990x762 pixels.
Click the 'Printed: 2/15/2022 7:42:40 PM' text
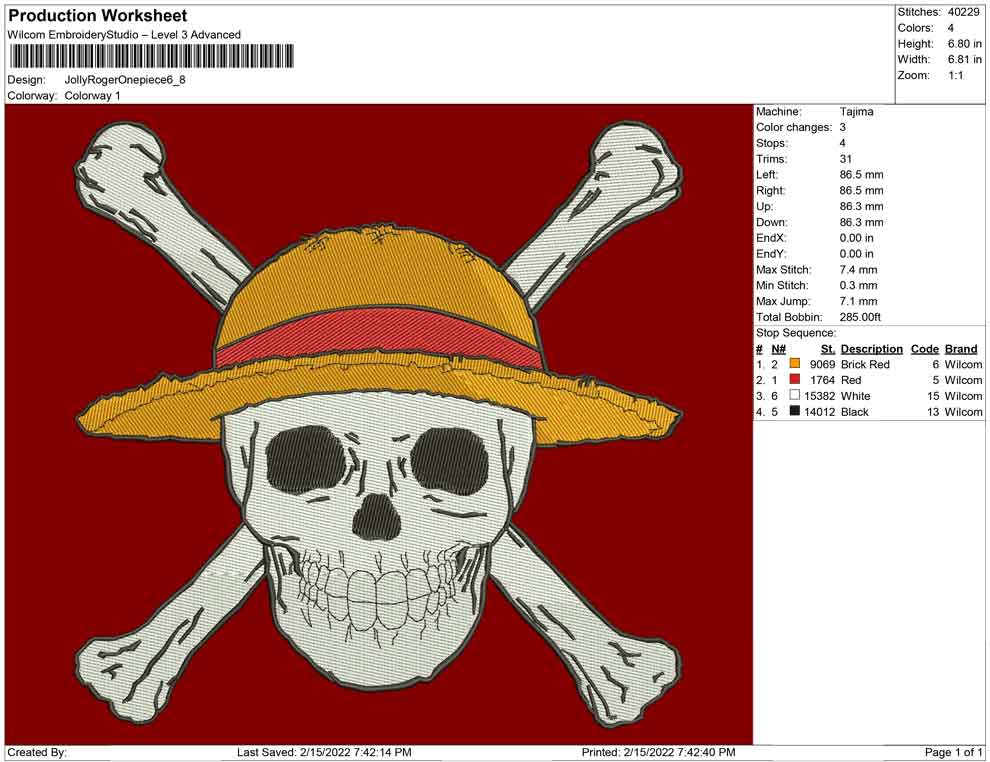[x=659, y=753]
